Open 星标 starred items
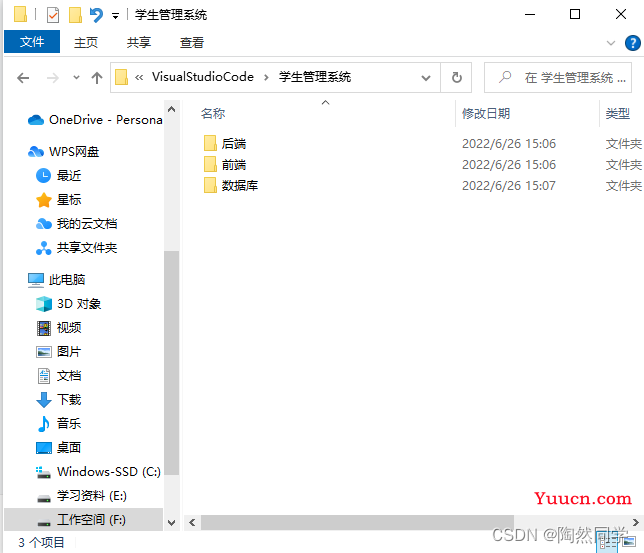 point(58,200)
